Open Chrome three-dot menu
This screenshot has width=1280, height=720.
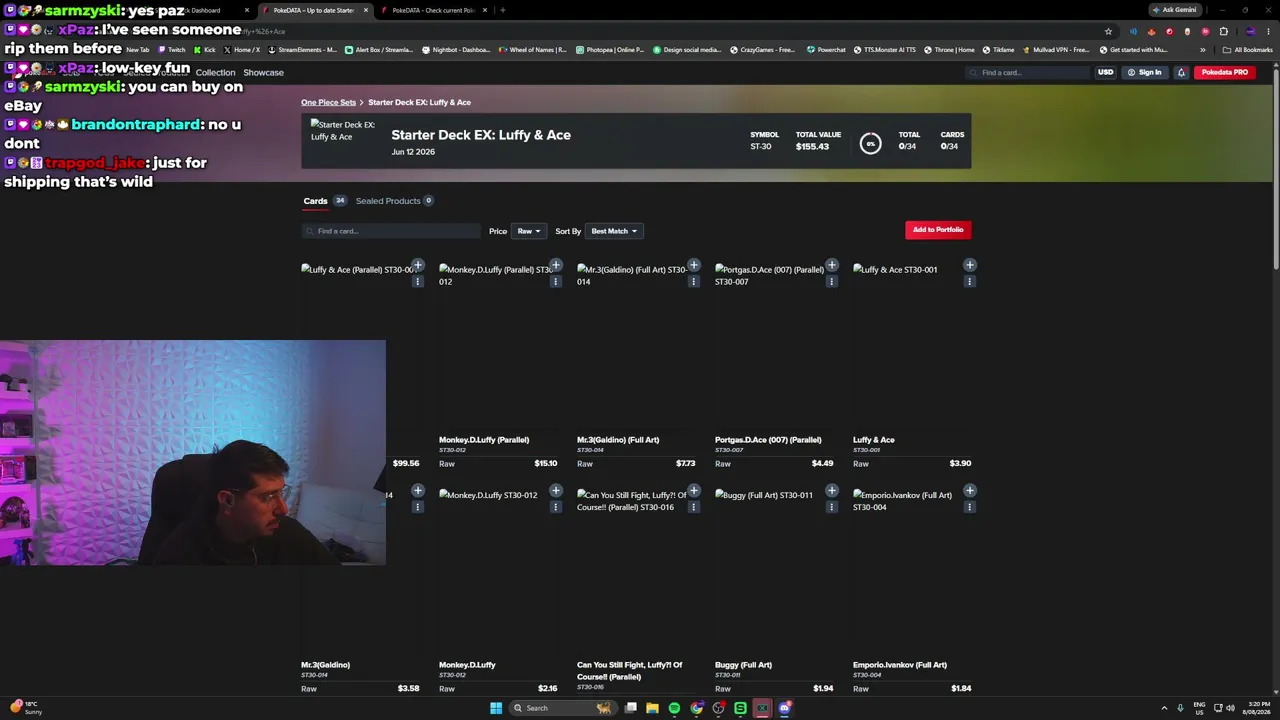click(1269, 31)
